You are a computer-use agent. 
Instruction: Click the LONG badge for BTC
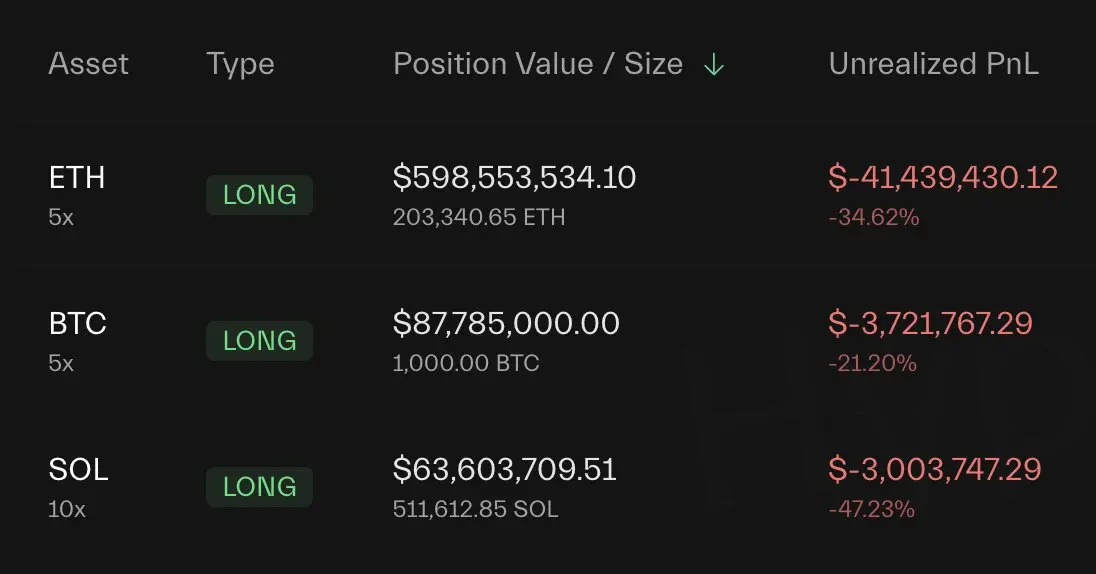click(x=259, y=341)
